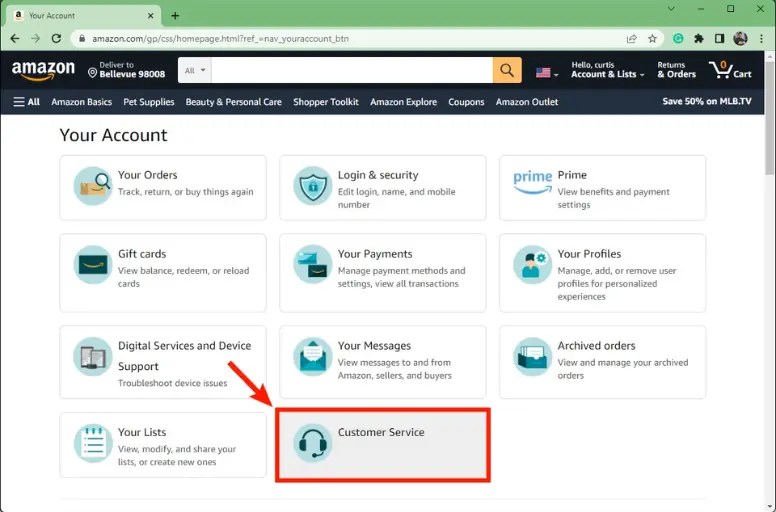Screen dimensions: 776x512
Task: Open the browser Extensions puzzle icon
Action: coord(699,39)
